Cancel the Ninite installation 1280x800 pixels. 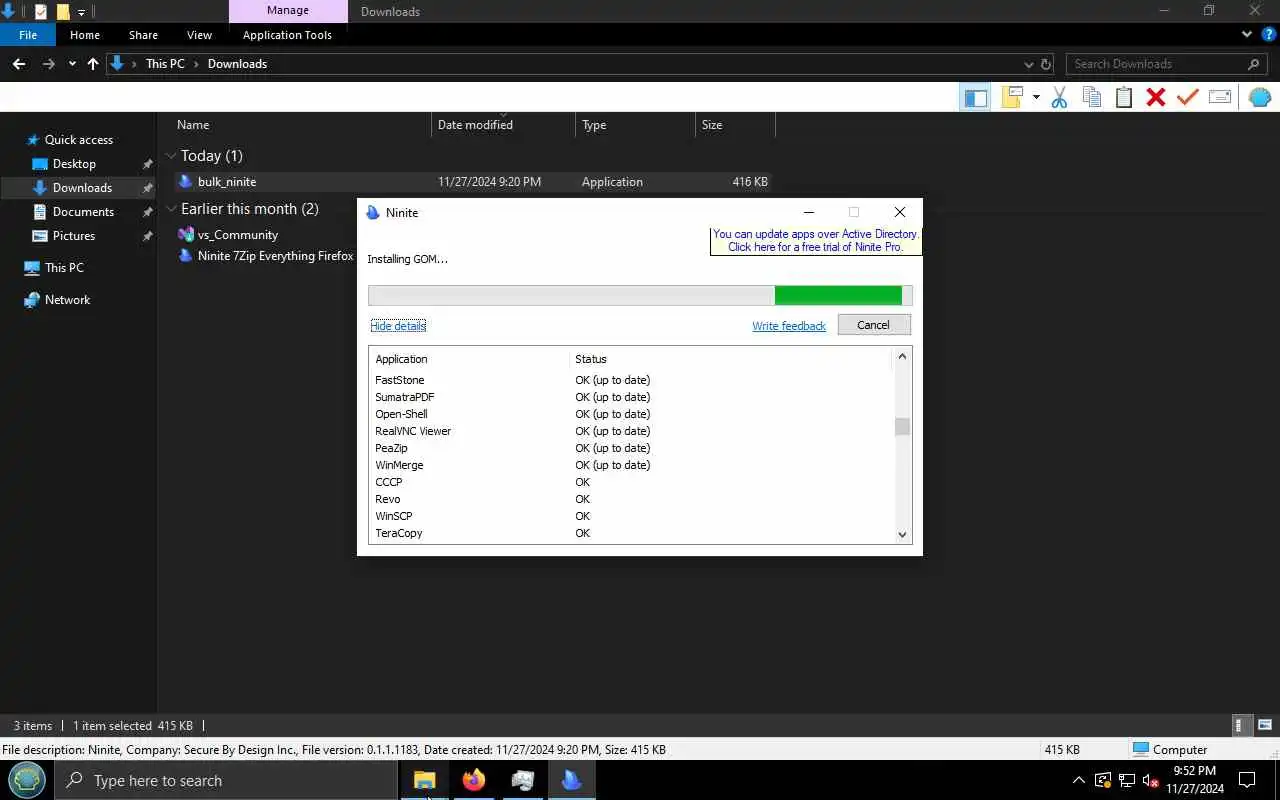tap(873, 325)
